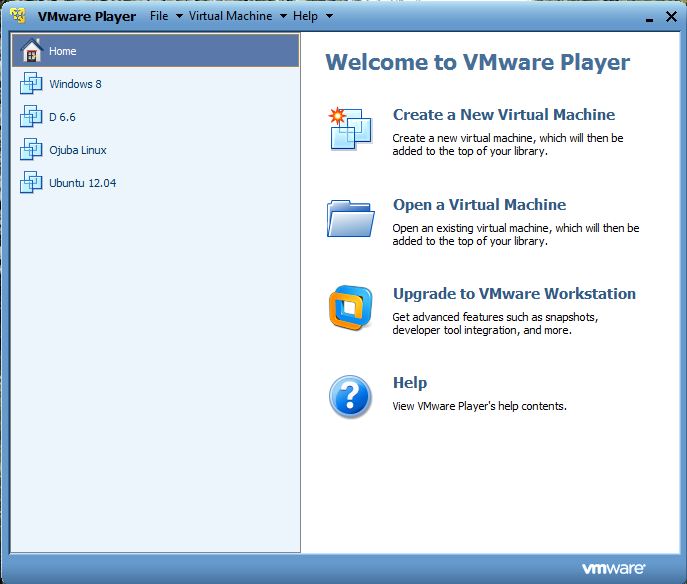Click the Create a New Virtual Machine link
This screenshot has height=584, width=687.
coord(504,114)
